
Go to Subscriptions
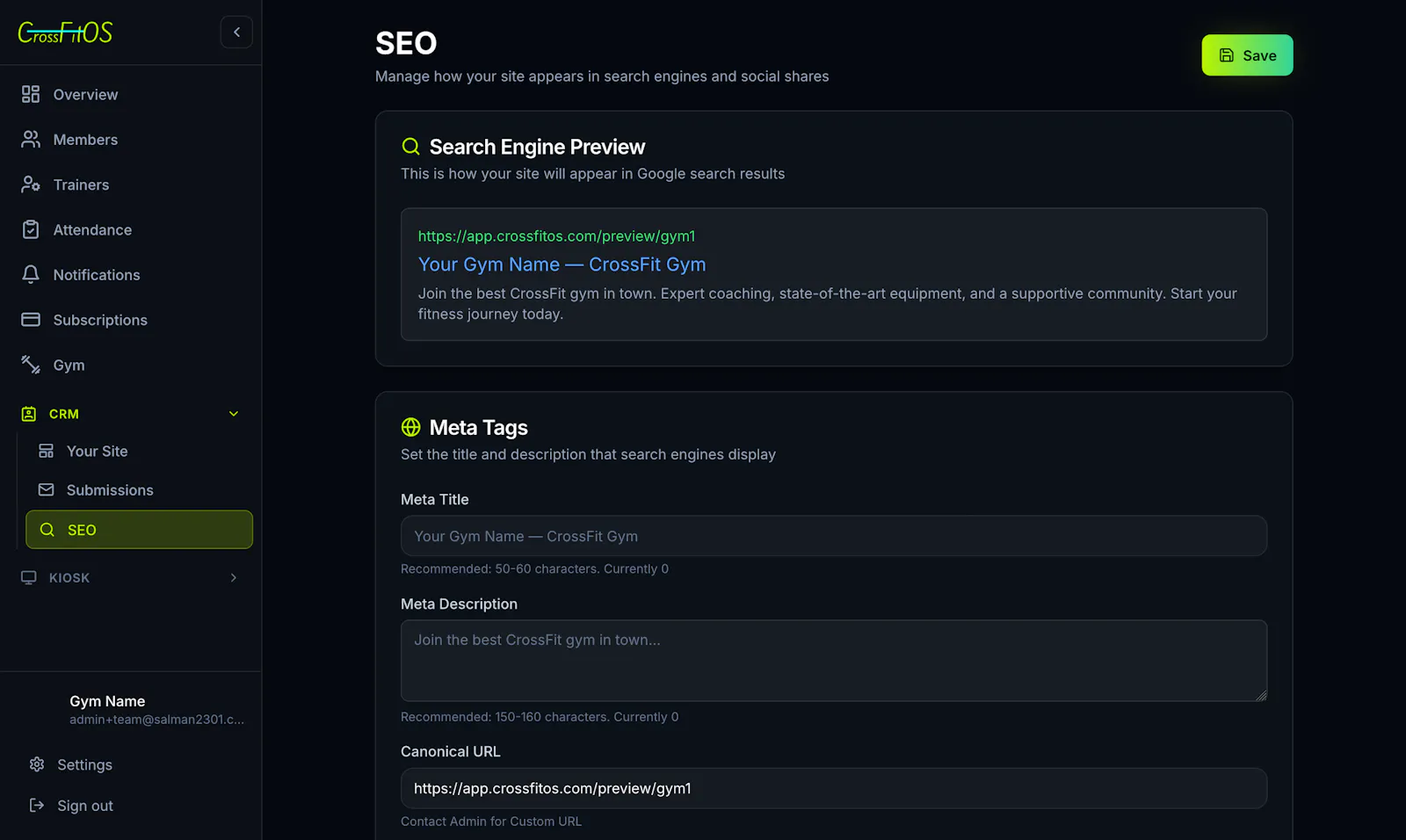click(131, 320)
